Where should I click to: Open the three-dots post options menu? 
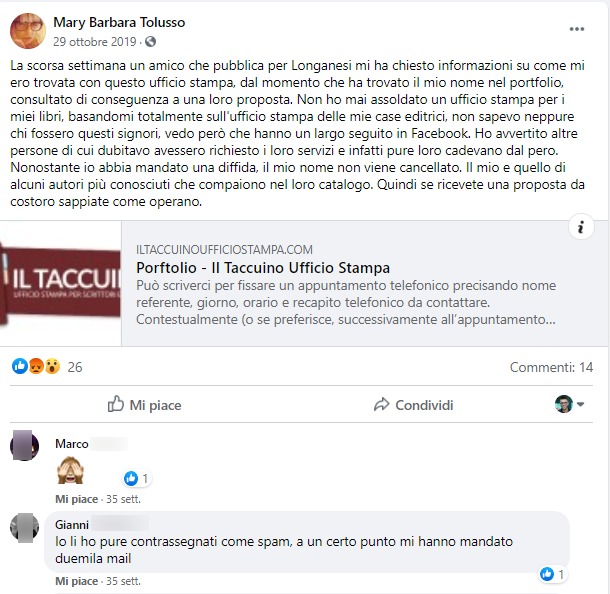[577, 29]
